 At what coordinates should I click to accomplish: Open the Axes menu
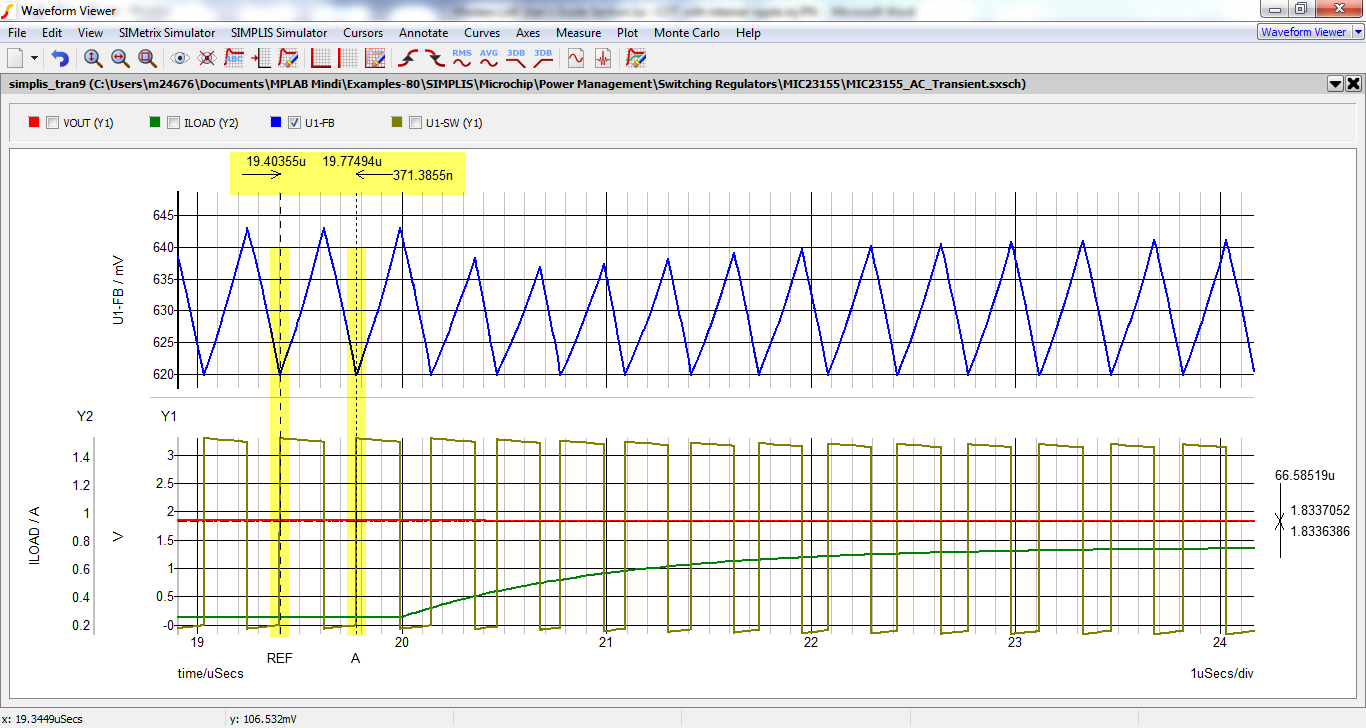pyautogui.click(x=528, y=33)
